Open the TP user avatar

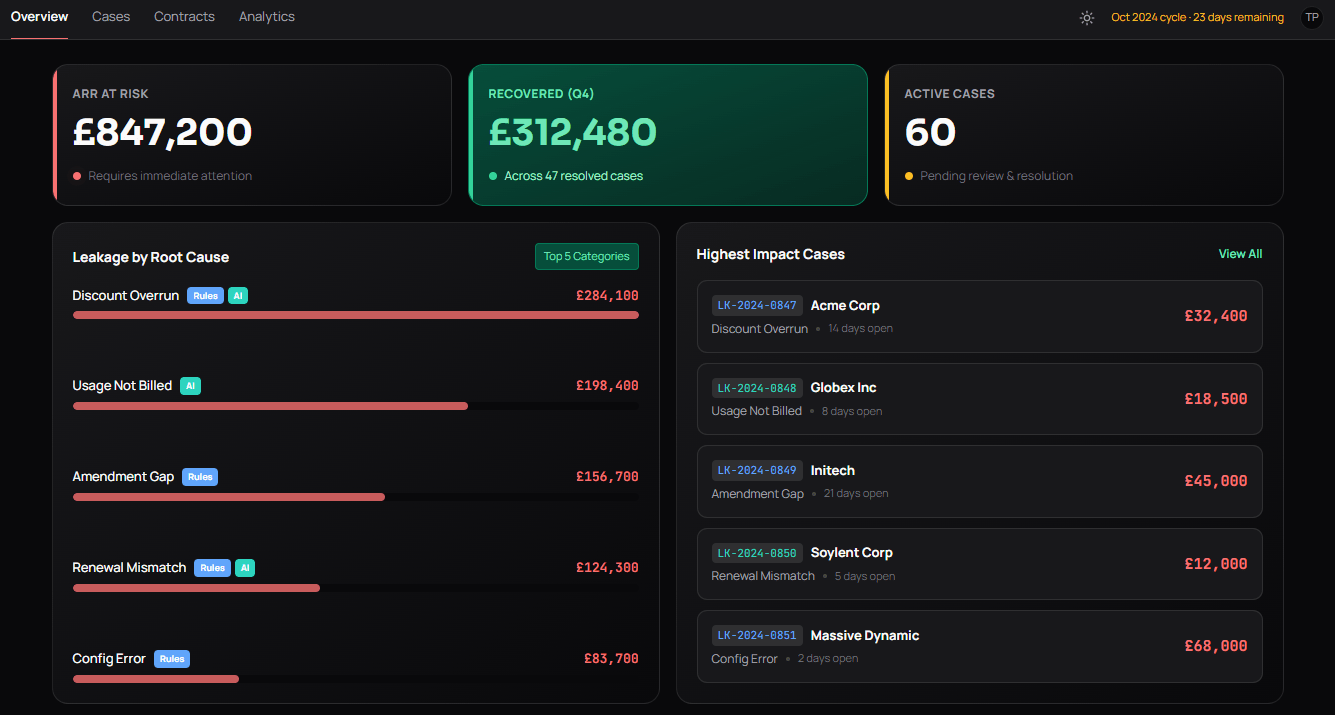click(1312, 17)
